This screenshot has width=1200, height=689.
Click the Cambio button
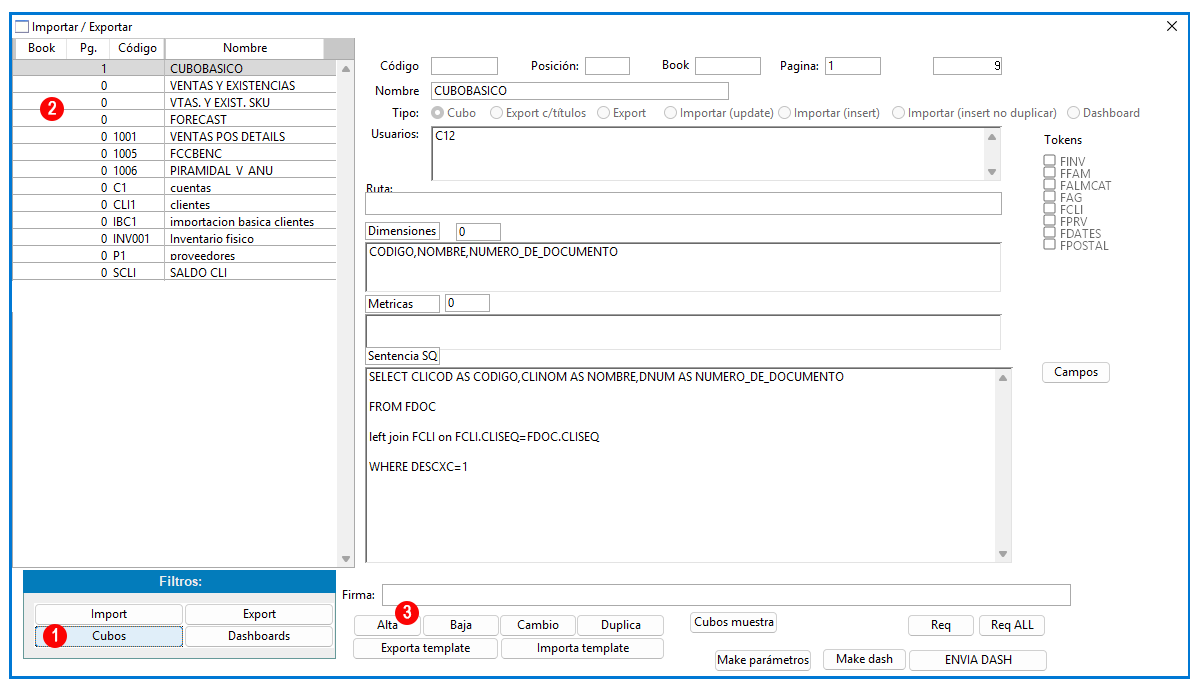click(538, 625)
